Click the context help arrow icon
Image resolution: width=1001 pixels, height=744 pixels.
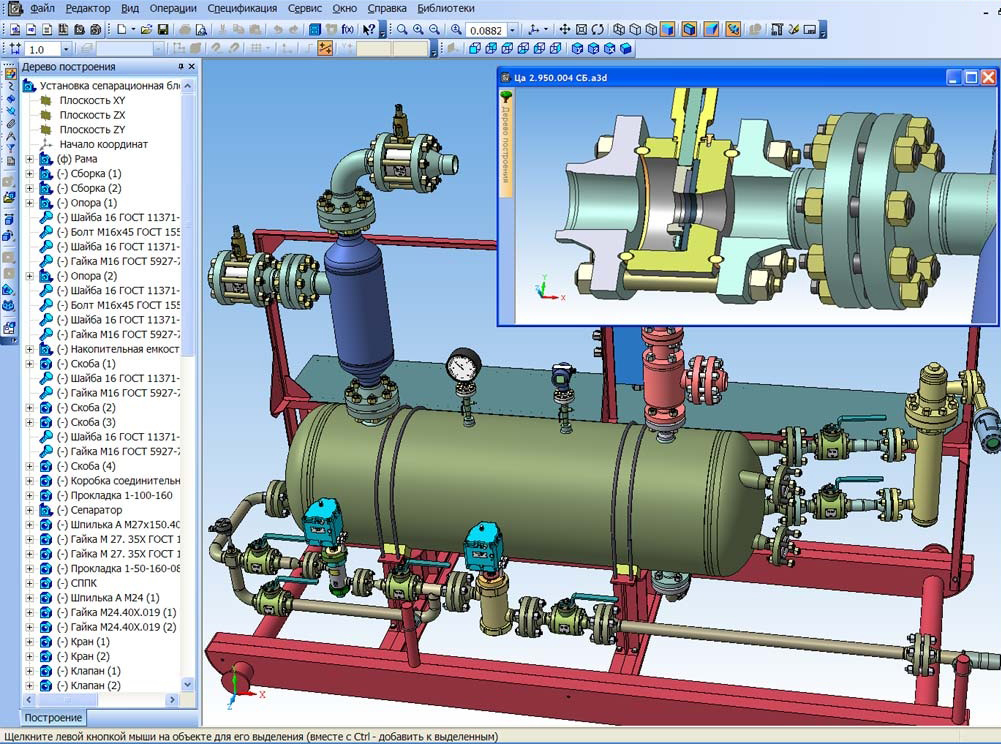370,30
